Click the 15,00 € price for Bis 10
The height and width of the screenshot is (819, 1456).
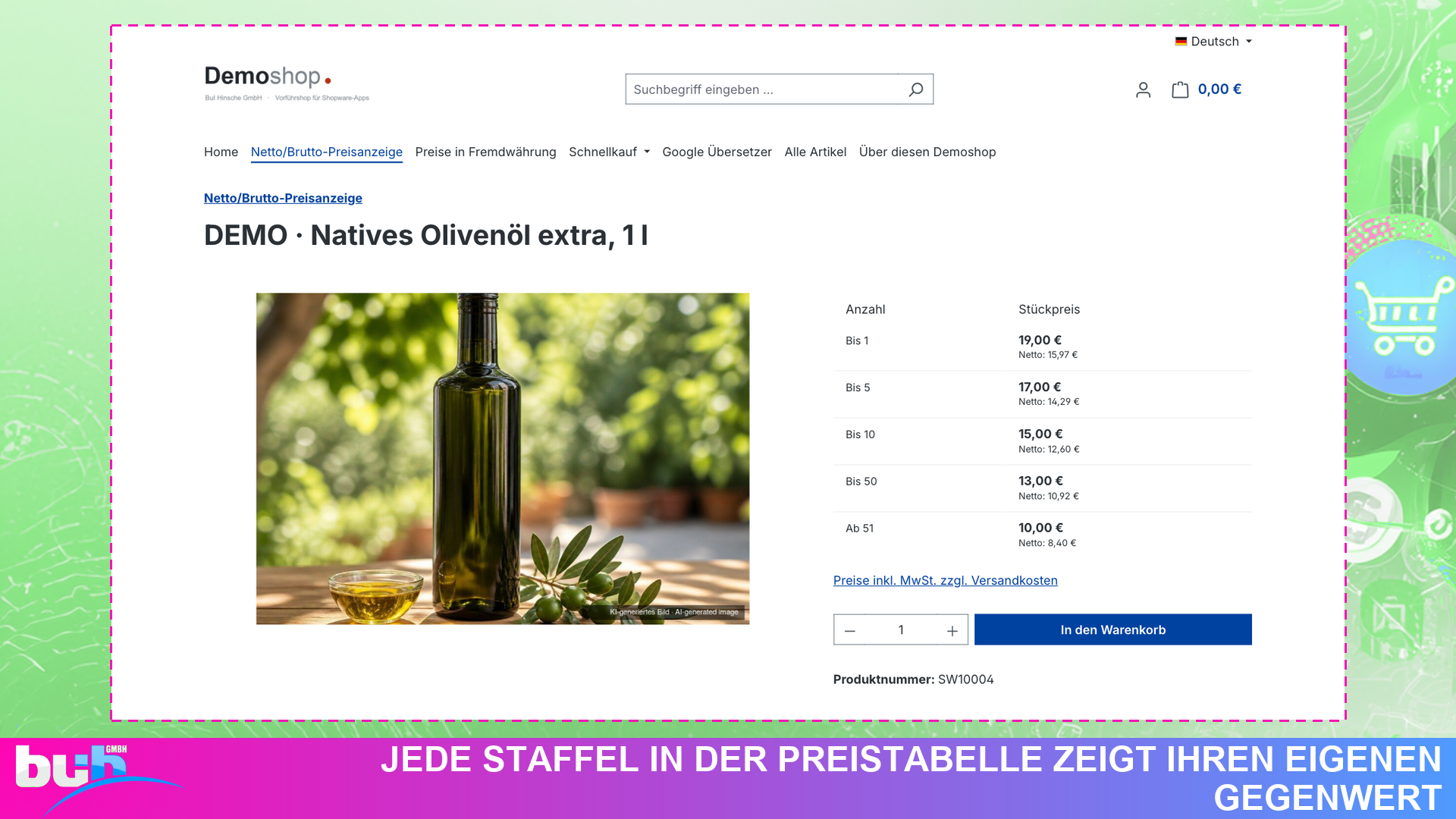[1040, 435]
